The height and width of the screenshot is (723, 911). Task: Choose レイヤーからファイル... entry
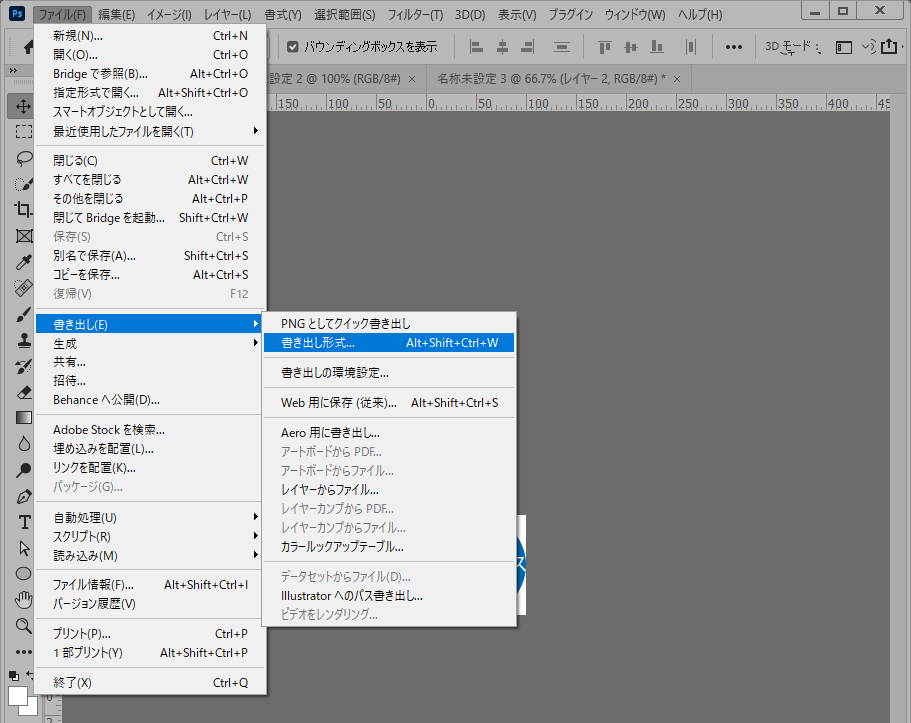click(x=389, y=490)
